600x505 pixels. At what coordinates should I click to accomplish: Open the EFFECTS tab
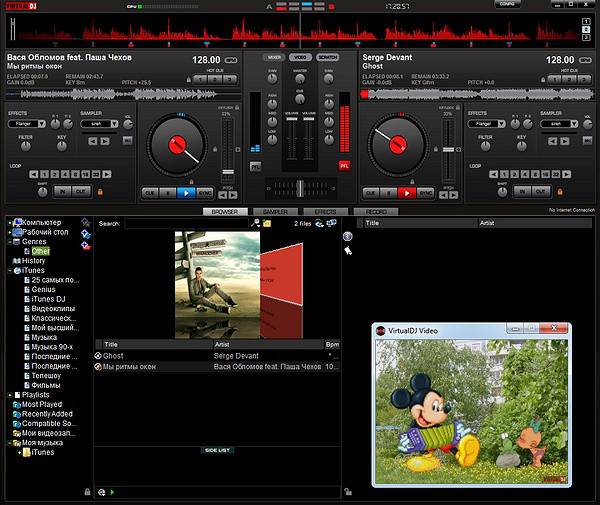[325, 212]
